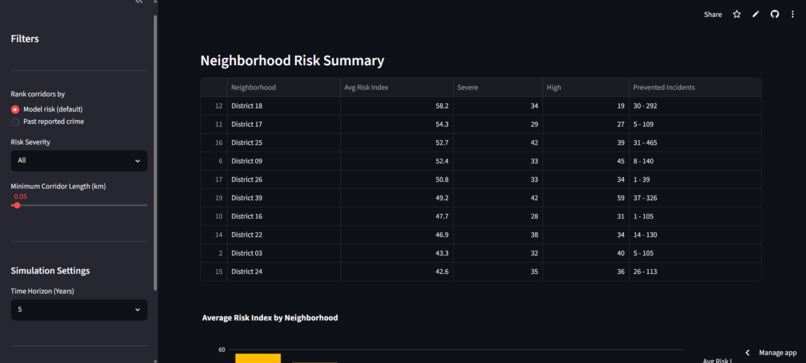This screenshot has height=363, width=806.
Task: Open the three-dot main menu
Action: (x=792, y=14)
